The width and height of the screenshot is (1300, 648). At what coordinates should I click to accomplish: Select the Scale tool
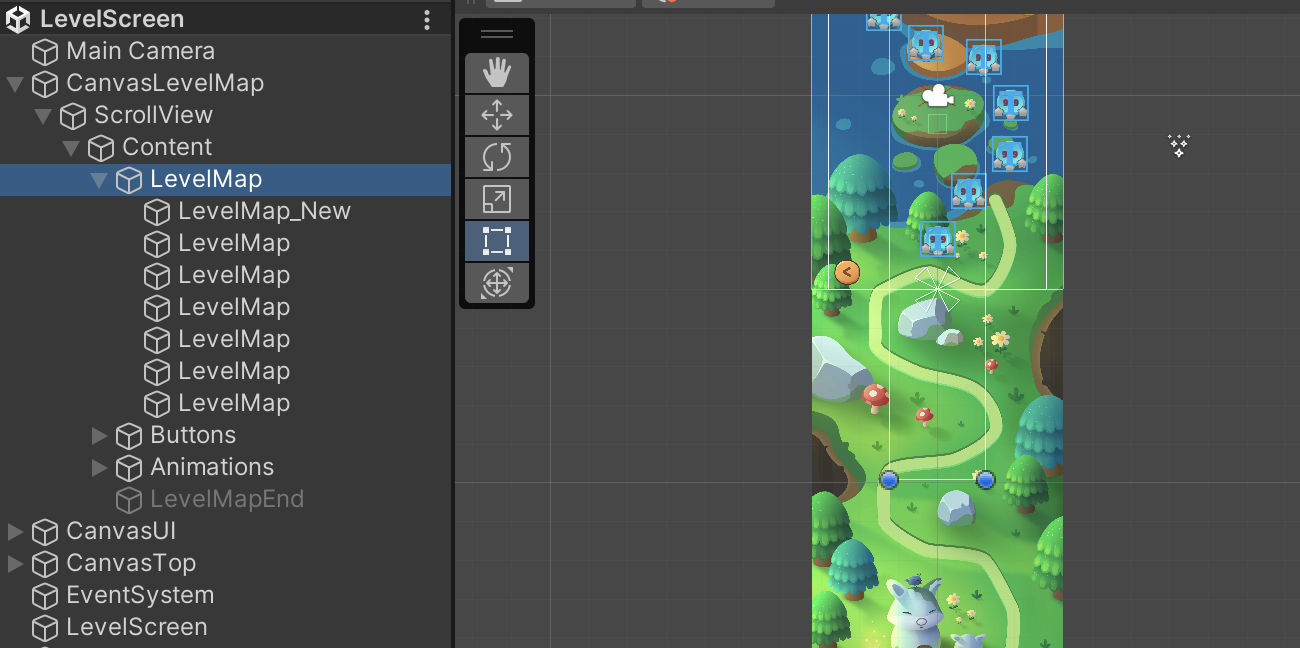pyautogui.click(x=497, y=199)
